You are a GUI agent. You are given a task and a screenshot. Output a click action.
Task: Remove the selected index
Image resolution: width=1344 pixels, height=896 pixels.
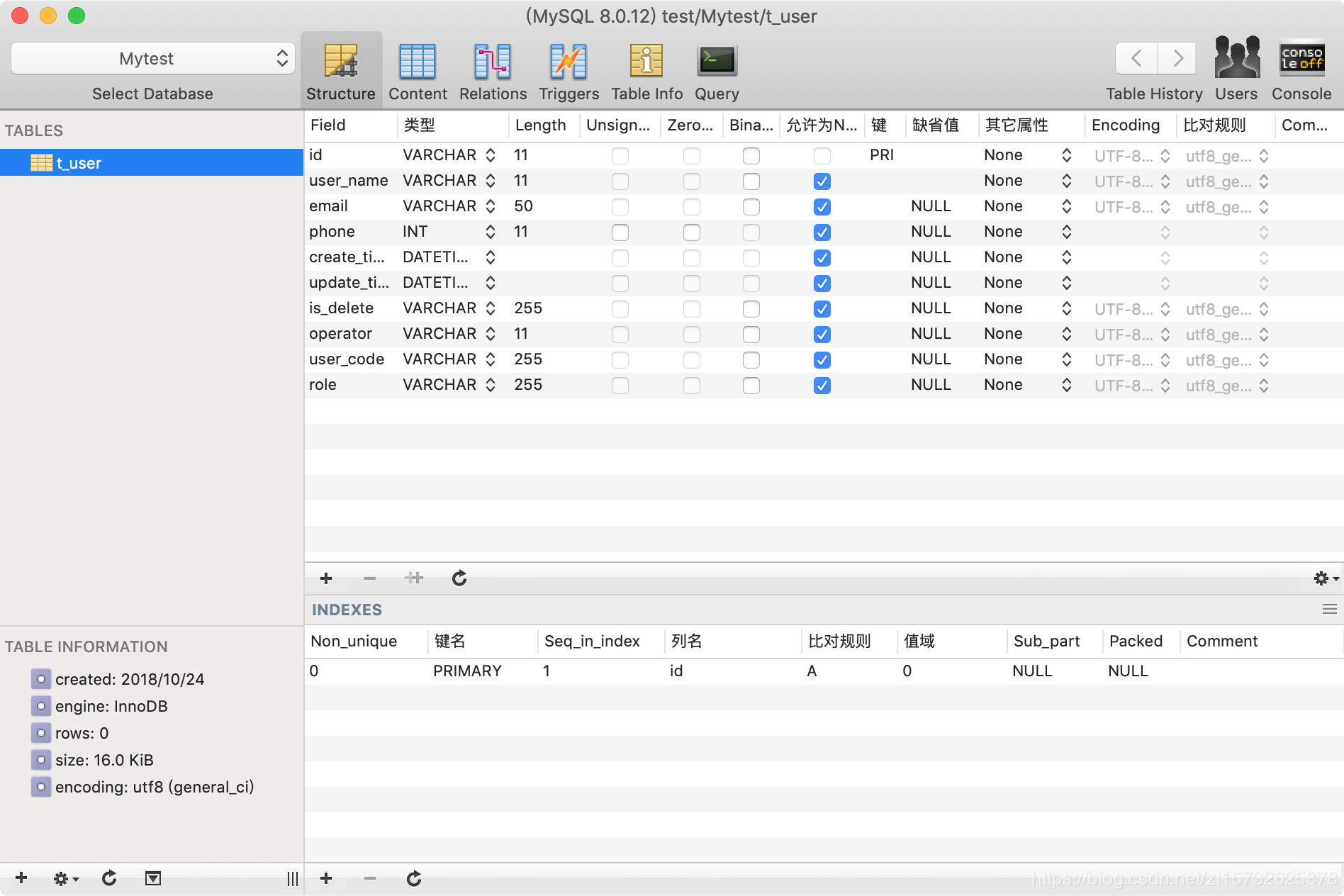[x=370, y=879]
